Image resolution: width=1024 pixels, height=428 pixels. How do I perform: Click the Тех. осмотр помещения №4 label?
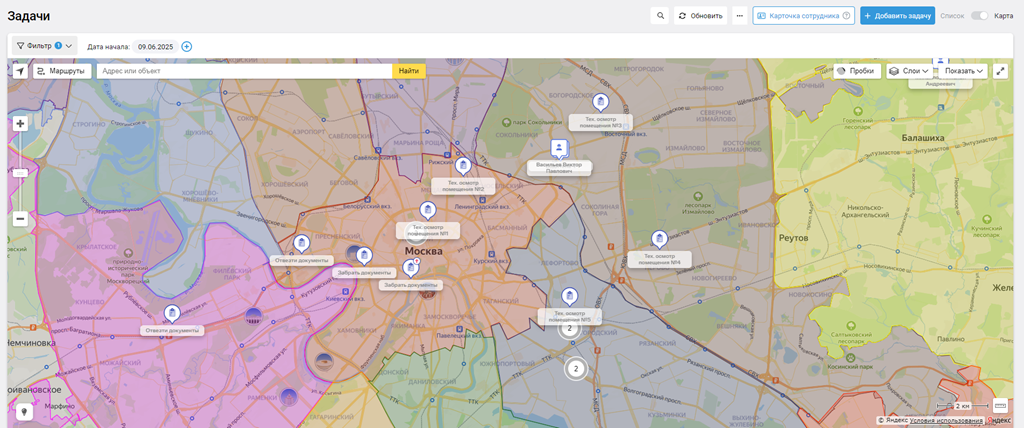click(659, 259)
